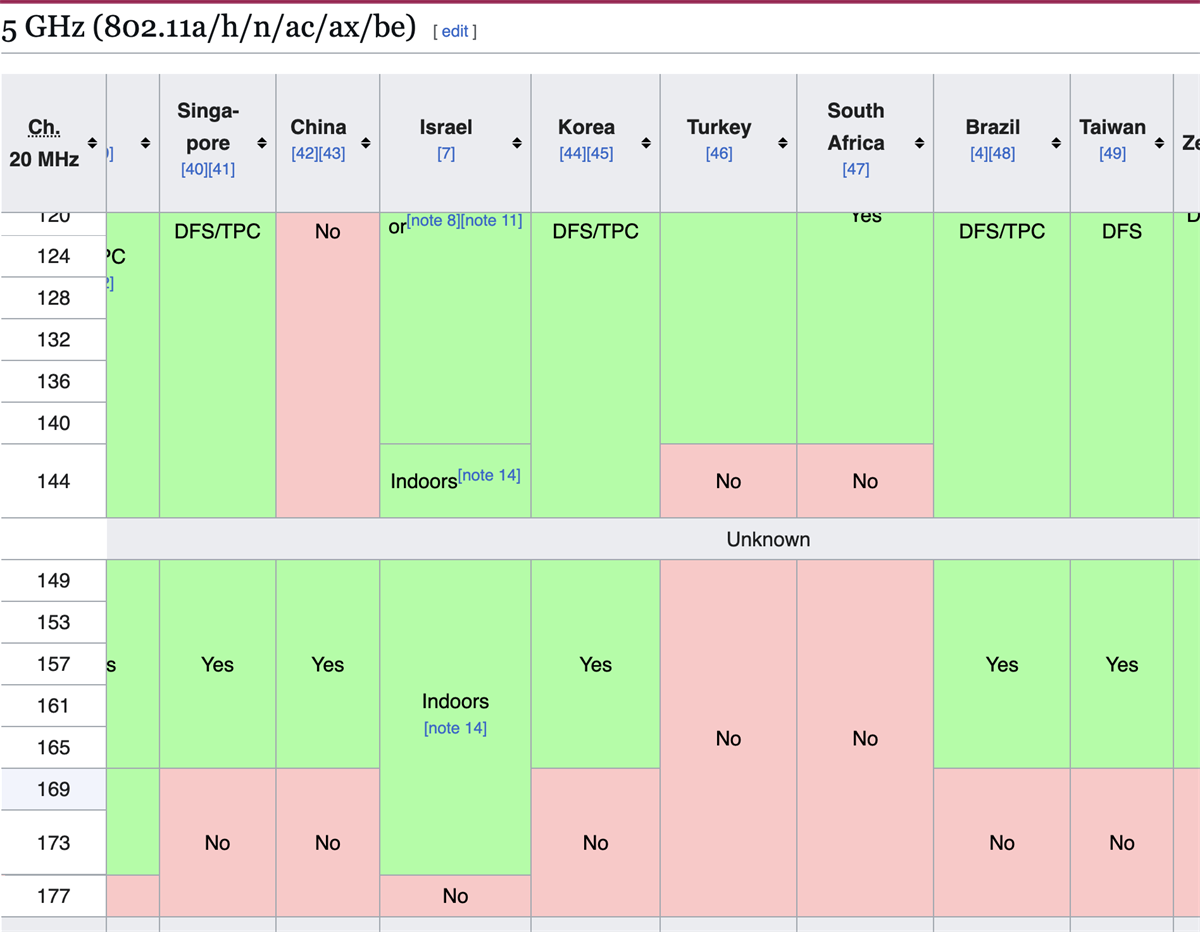
Task: Follow reference [7] under Israel header
Action: point(446,153)
